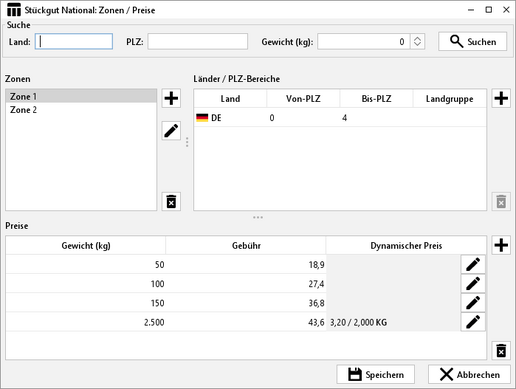This screenshot has height=389, width=516.
Task: Select Zone 2 in the Zonen list
Action: [81, 110]
